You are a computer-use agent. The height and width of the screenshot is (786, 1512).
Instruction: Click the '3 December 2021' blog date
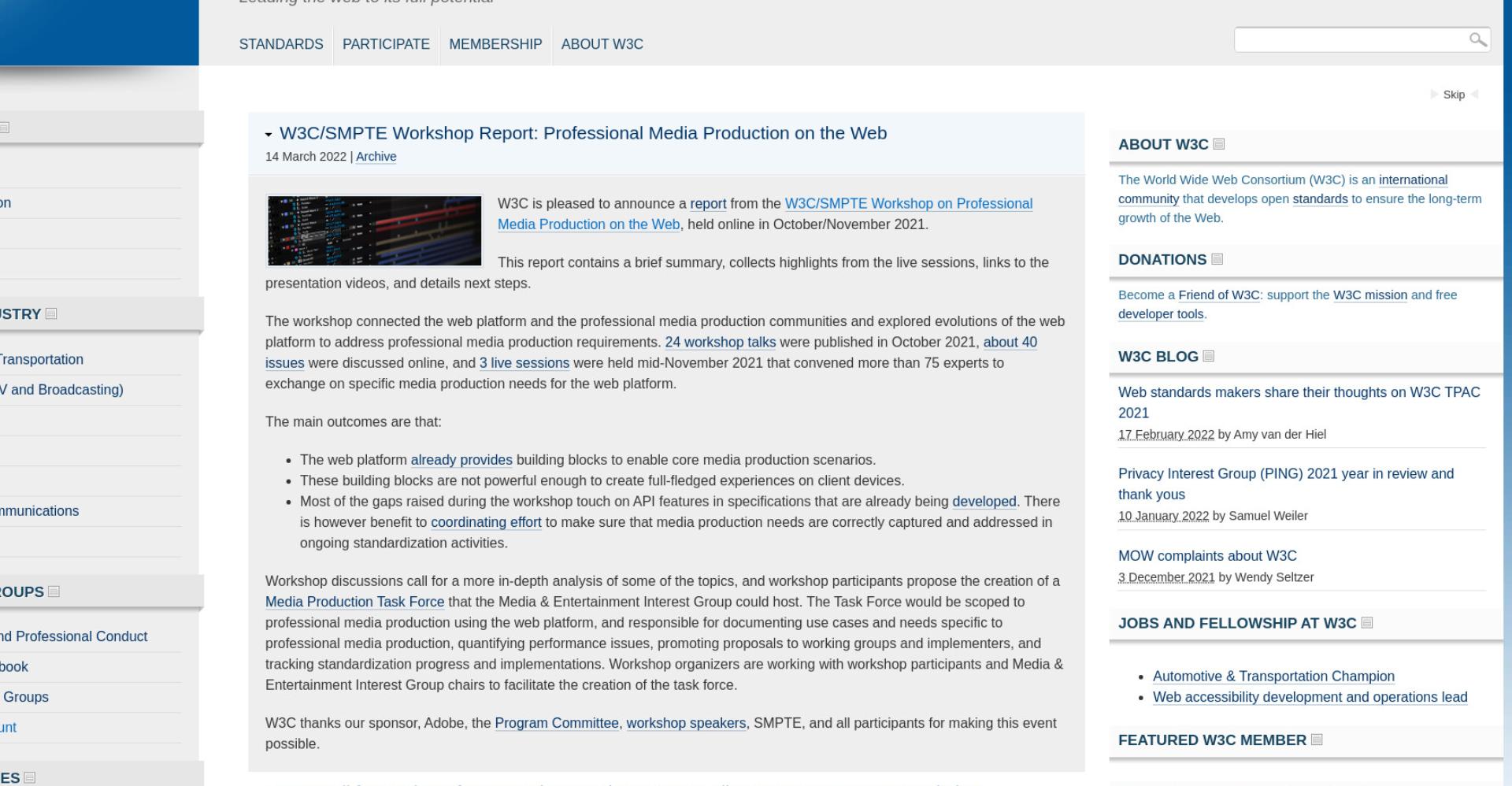[1166, 577]
